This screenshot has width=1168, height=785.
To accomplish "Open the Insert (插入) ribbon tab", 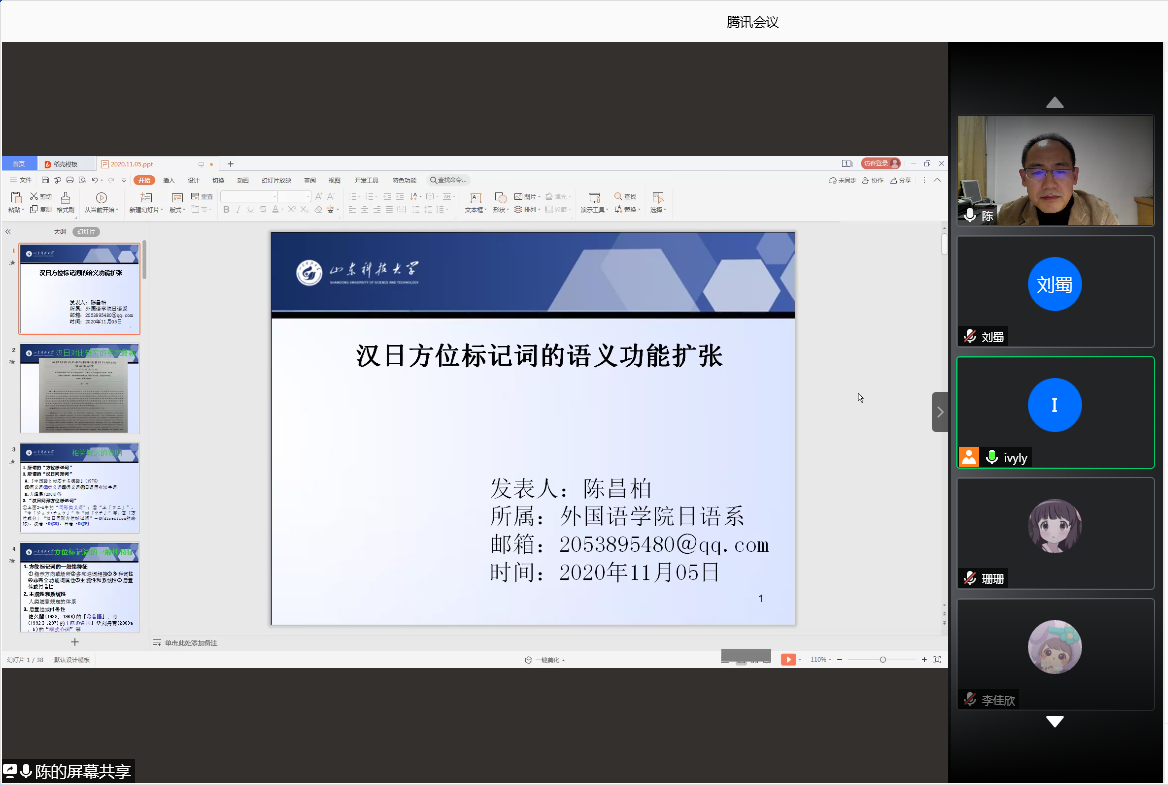I will (x=169, y=180).
